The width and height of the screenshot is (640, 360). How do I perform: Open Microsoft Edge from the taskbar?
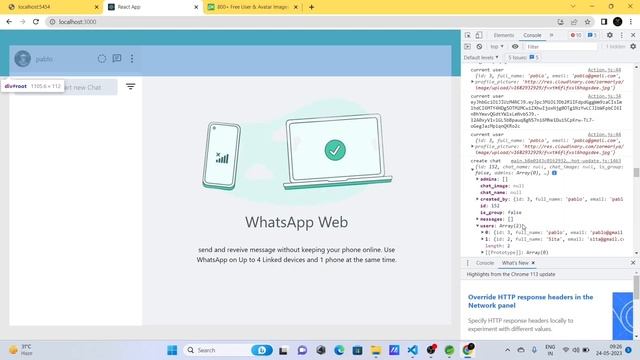(339, 350)
